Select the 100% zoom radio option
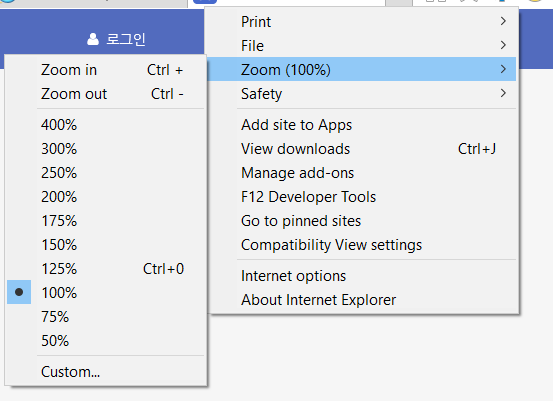The width and height of the screenshot is (553, 401). coord(19,292)
